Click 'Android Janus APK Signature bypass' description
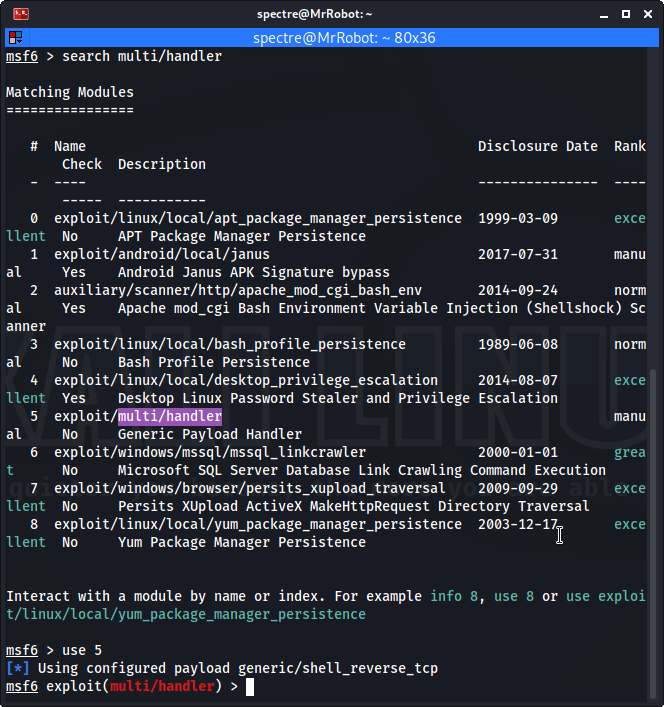The height and width of the screenshot is (707, 664). (254, 272)
